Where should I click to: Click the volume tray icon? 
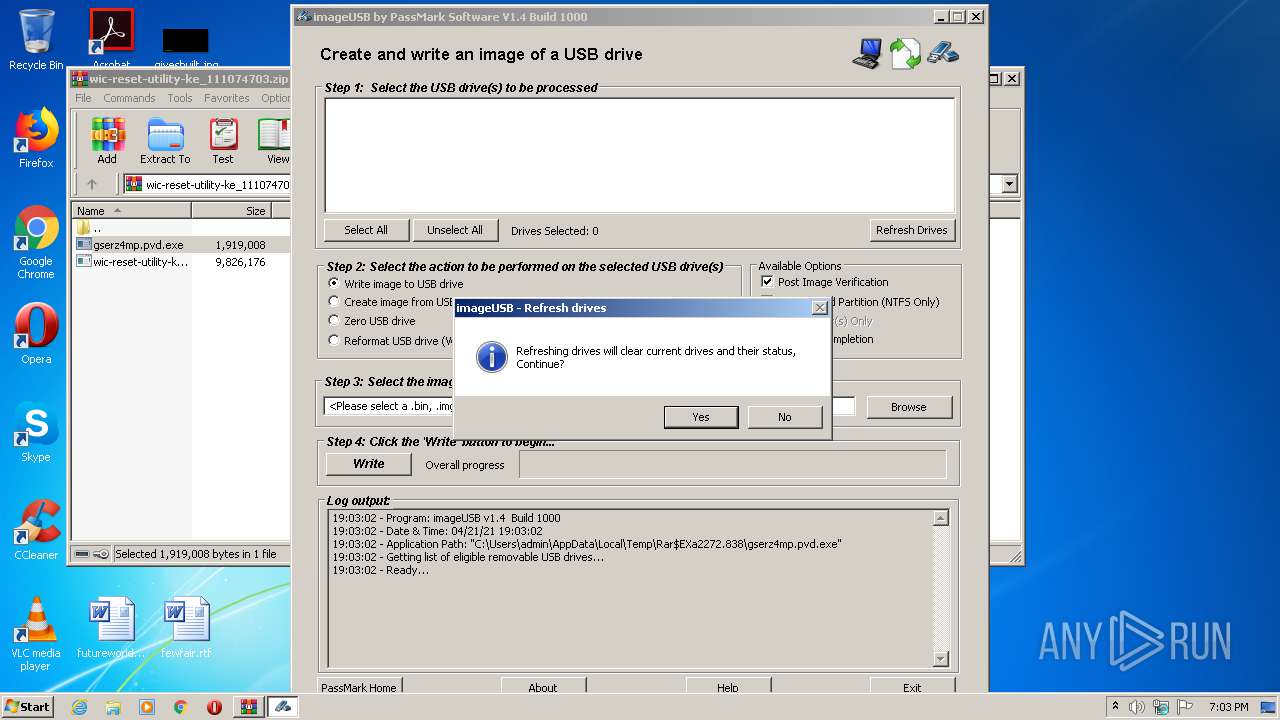point(1136,707)
